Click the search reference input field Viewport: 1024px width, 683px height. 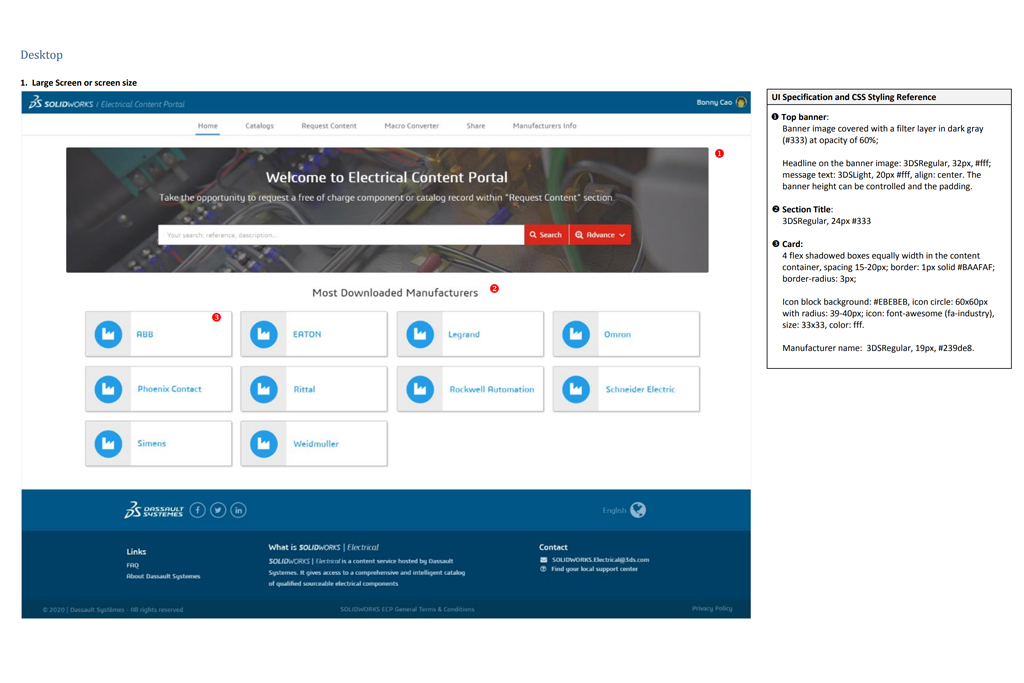tap(341, 235)
